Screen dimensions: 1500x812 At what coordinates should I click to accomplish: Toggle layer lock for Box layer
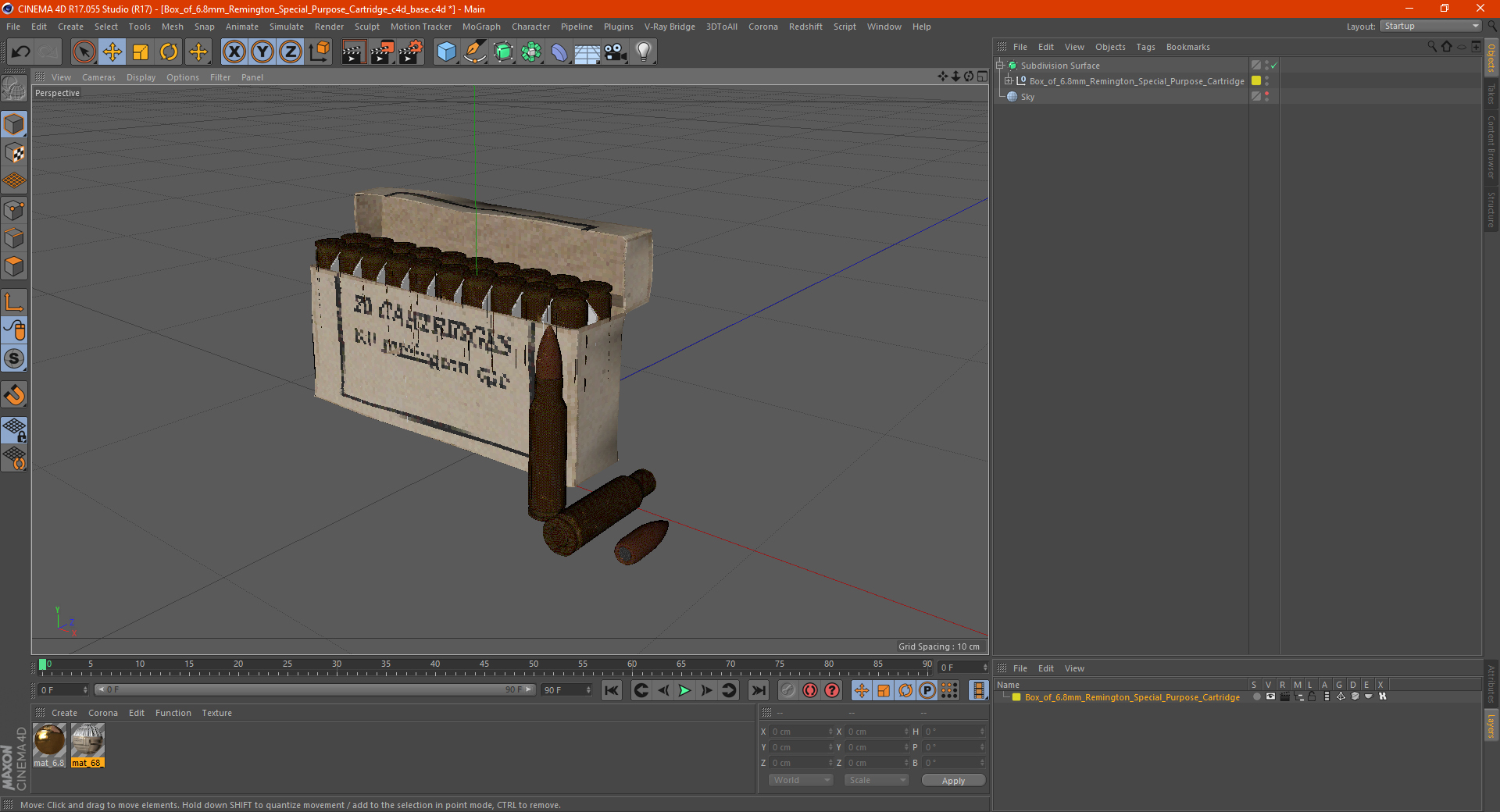[x=1312, y=696]
